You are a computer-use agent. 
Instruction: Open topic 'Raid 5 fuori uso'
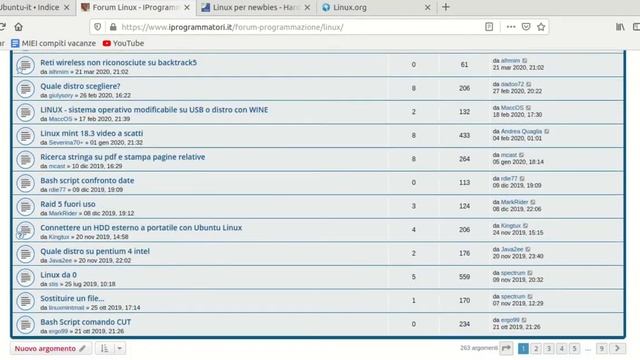68,204
